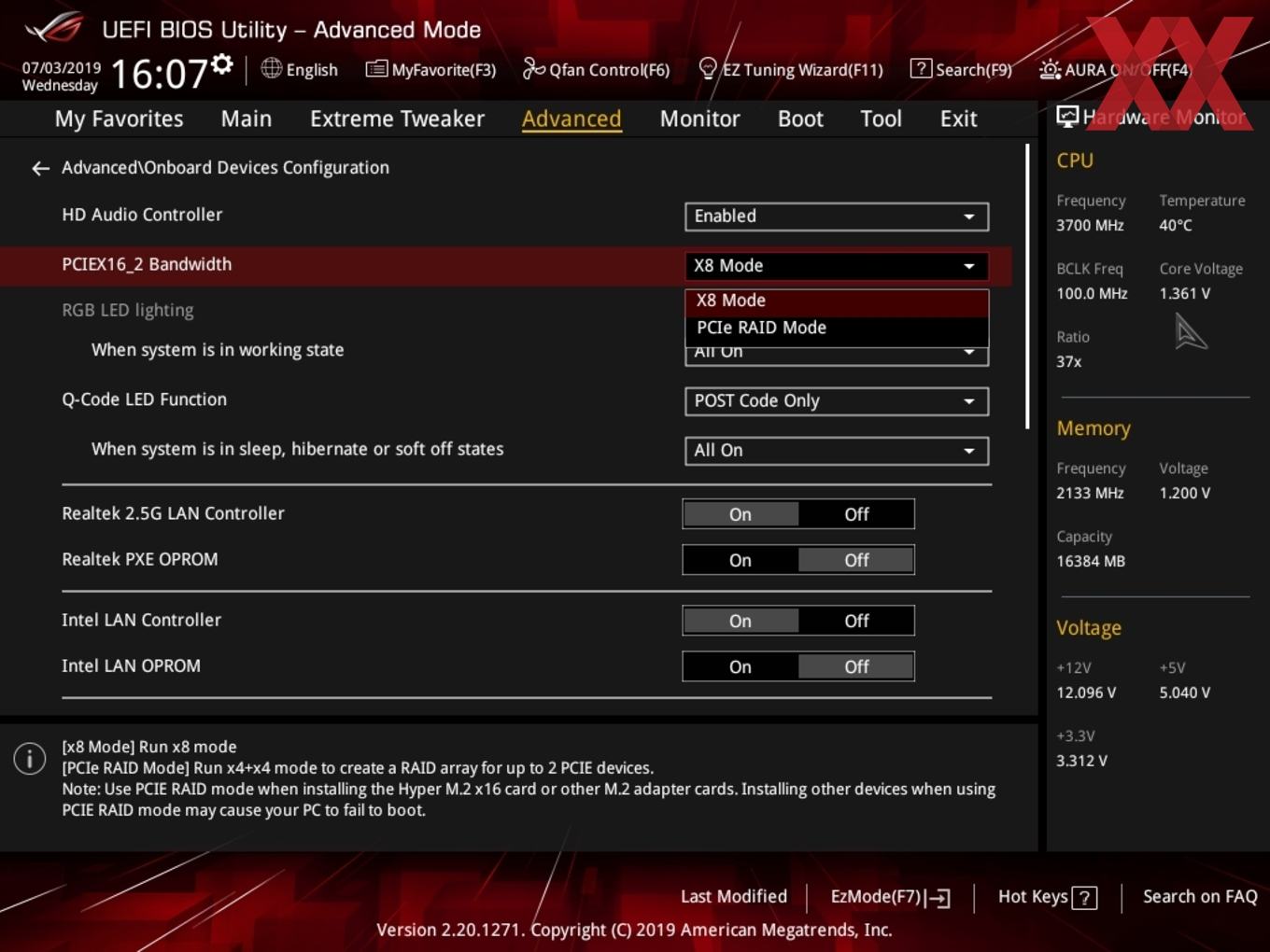The image size is (1270, 952).
Task: Click the ROG logo in the header
Action: point(55,27)
